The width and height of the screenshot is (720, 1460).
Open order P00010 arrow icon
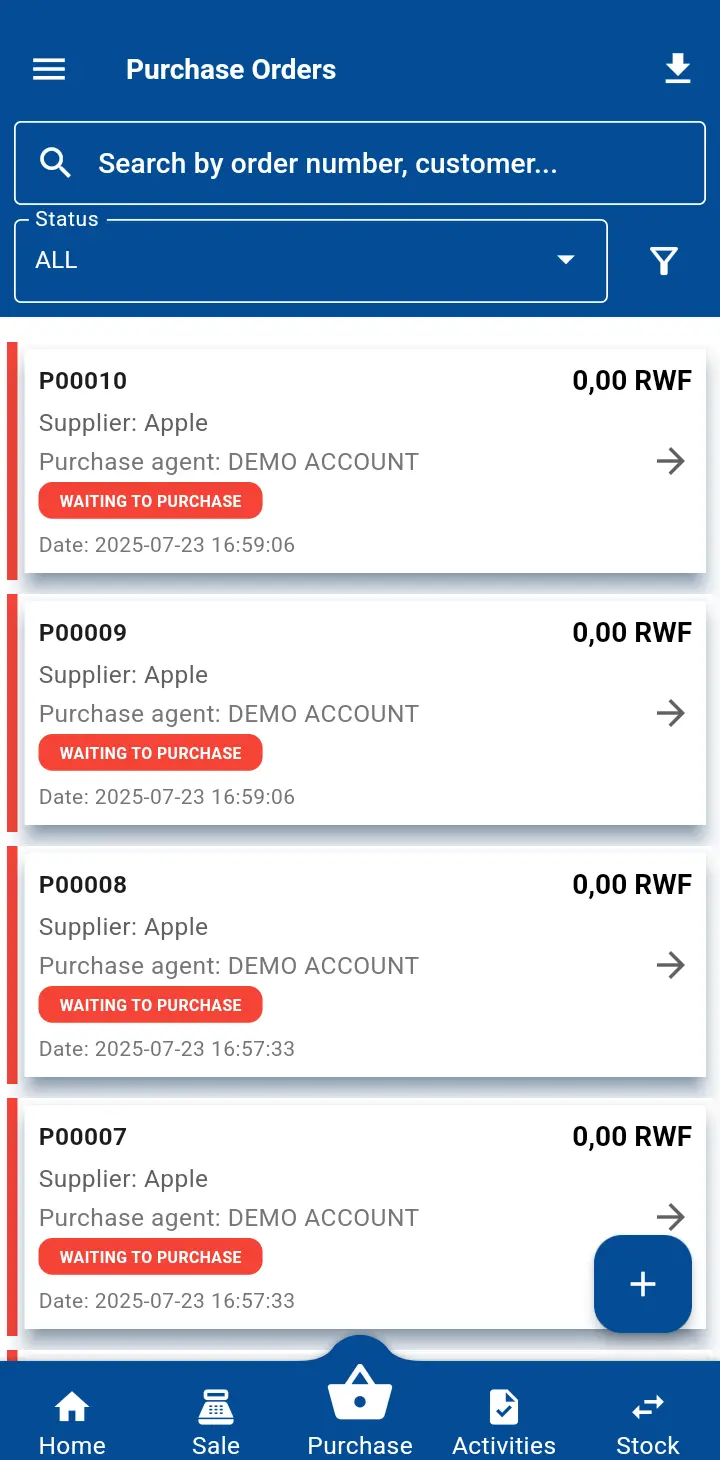pos(670,461)
